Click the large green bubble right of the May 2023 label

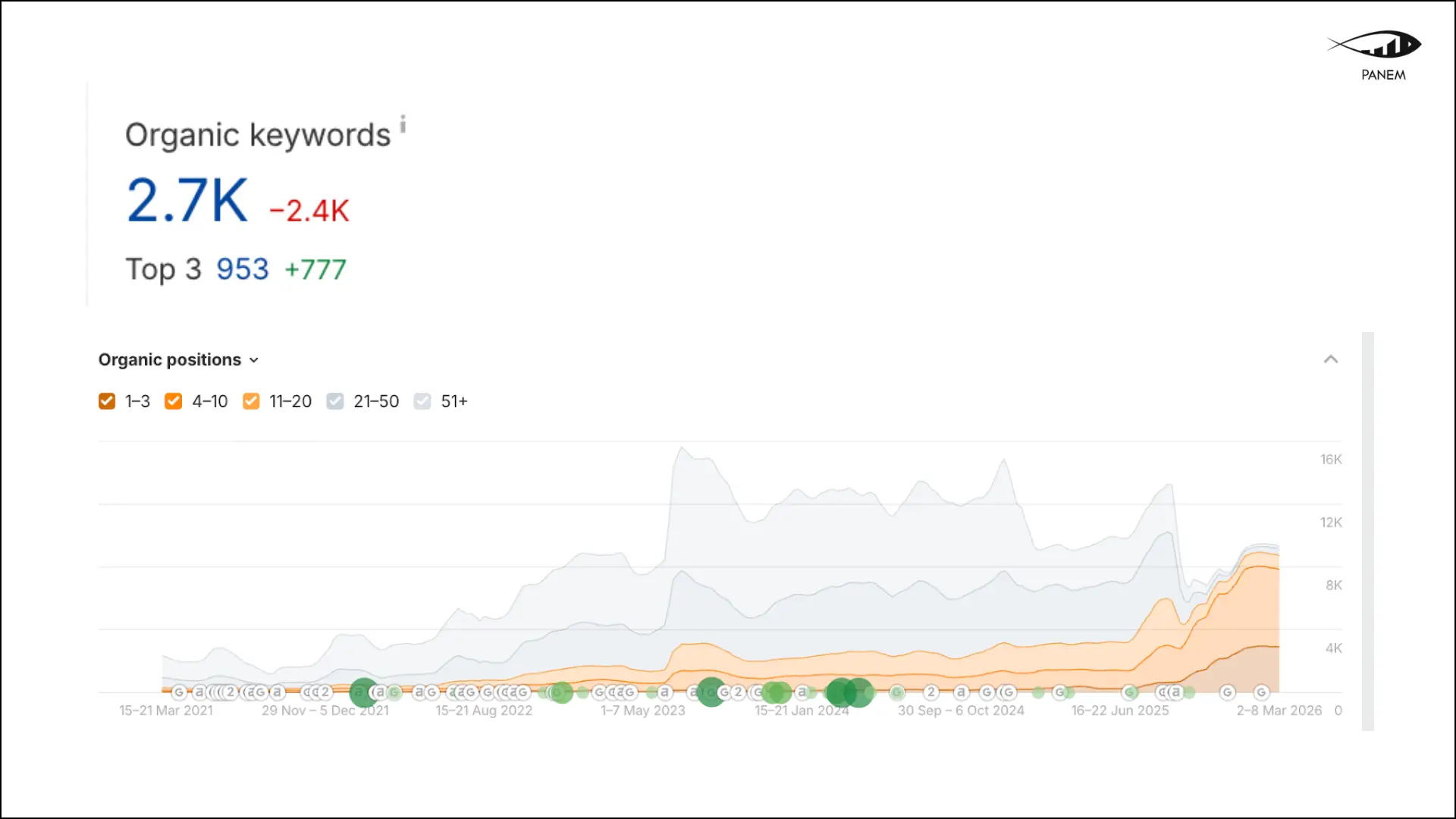[711, 692]
